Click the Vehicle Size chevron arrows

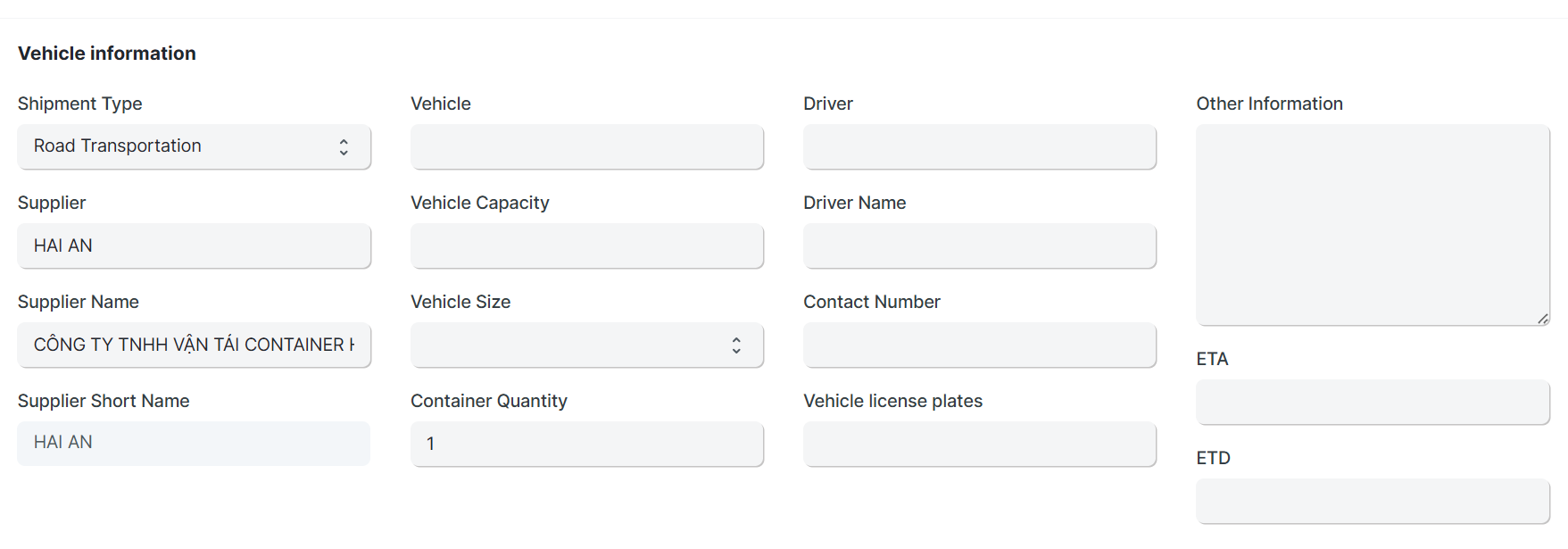[x=736, y=345]
